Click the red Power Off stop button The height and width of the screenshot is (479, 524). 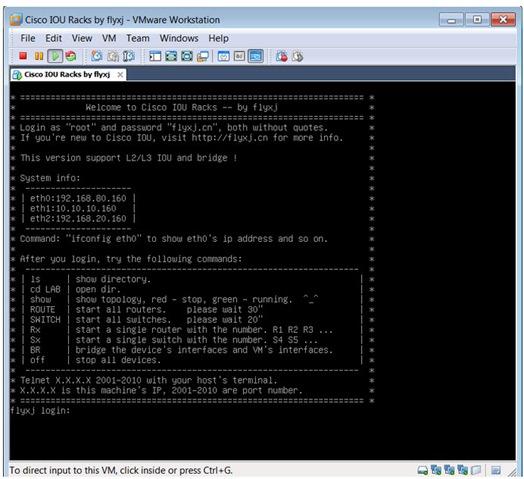[x=23, y=56]
